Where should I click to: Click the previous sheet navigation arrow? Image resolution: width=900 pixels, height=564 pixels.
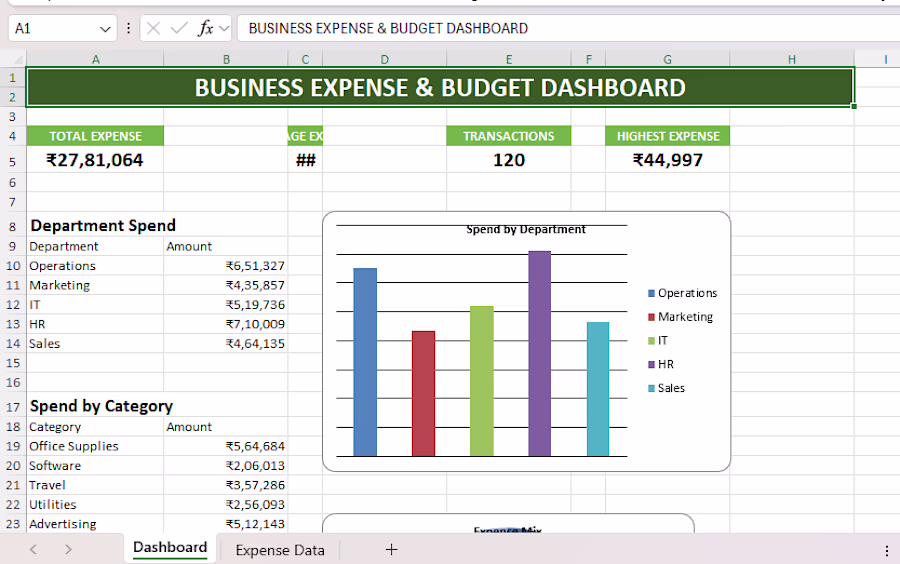click(33, 550)
